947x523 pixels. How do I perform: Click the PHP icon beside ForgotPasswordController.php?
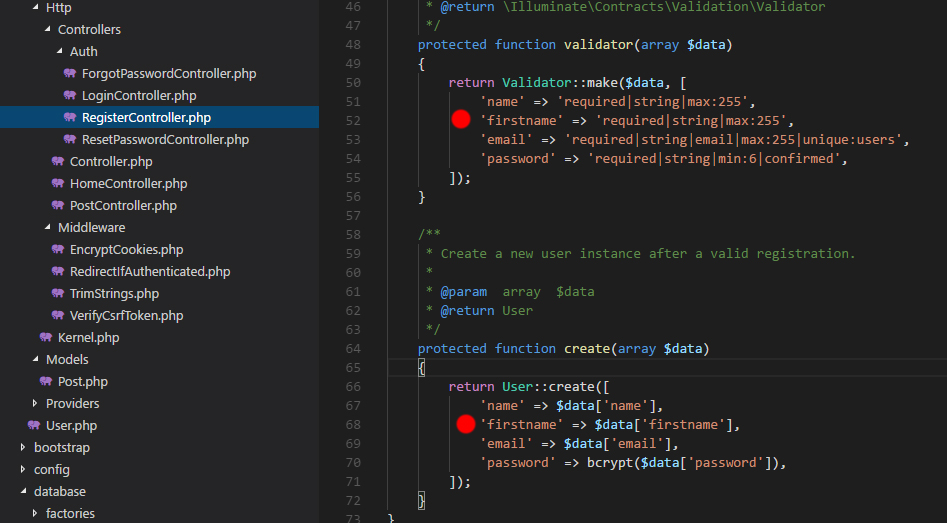[x=70, y=73]
